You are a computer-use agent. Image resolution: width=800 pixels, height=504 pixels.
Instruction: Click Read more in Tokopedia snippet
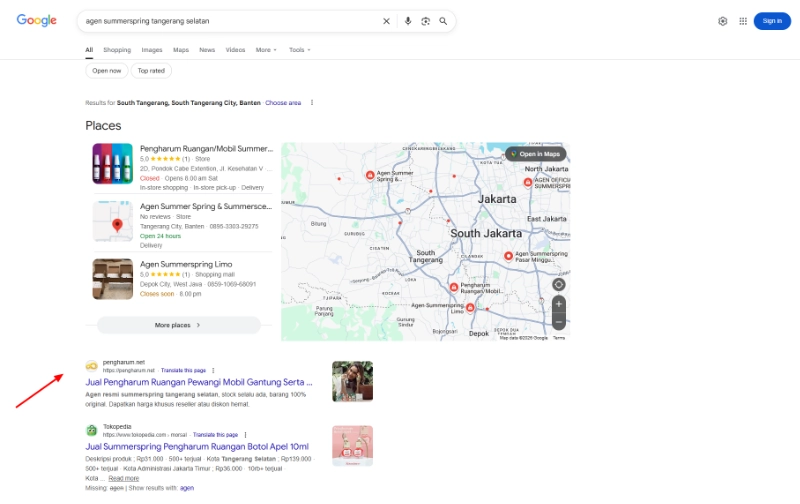(x=123, y=478)
